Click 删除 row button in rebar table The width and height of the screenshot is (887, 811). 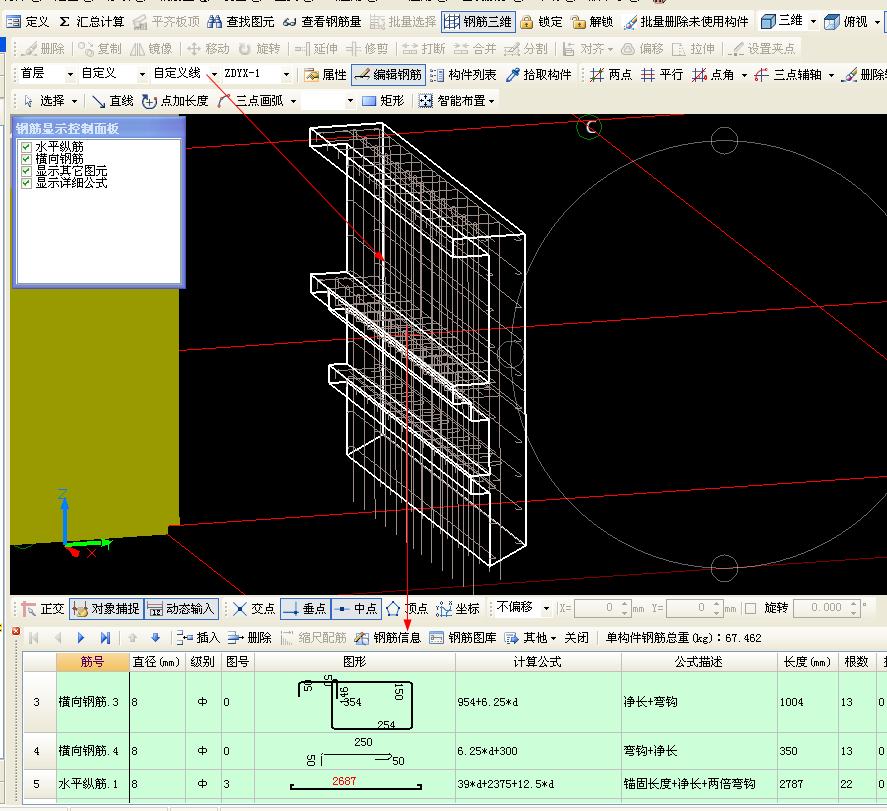coord(249,638)
